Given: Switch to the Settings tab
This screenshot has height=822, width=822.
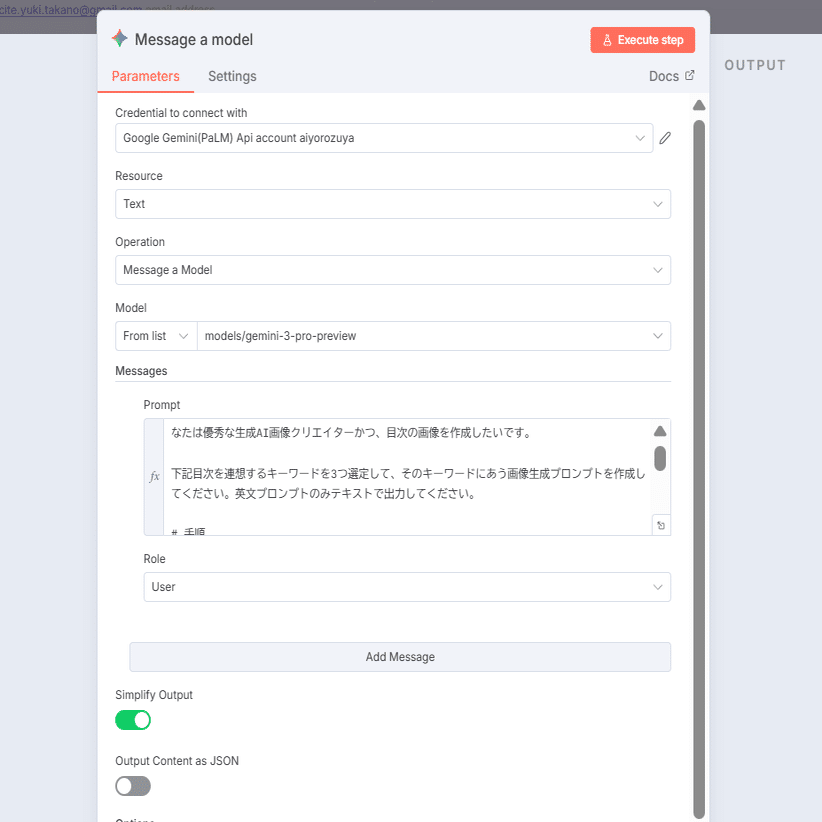Looking at the screenshot, I should pos(232,77).
